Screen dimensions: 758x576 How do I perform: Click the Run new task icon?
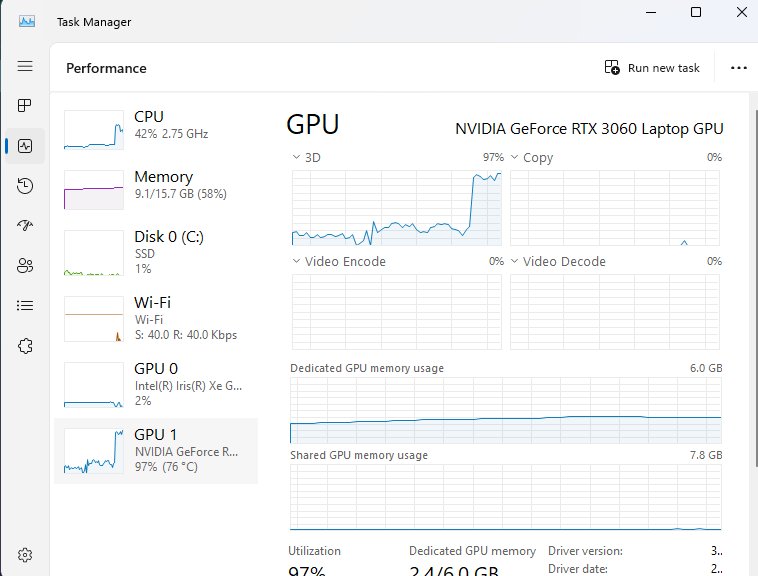[612, 68]
